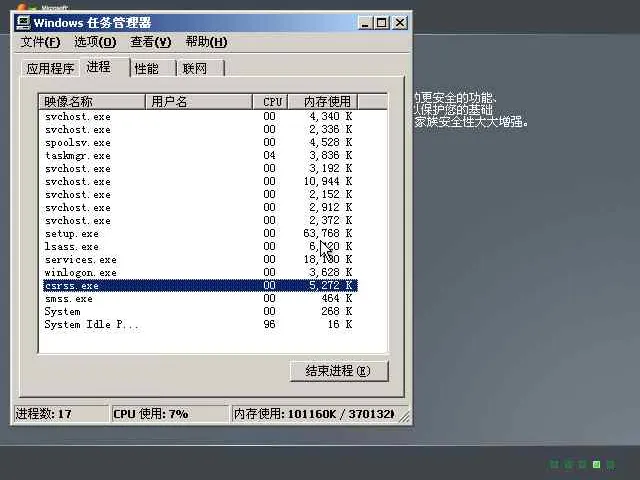Click the 96 CPU value of System Idle
The height and width of the screenshot is (480, 640).
pyautogui.click(x=269, y=324)
